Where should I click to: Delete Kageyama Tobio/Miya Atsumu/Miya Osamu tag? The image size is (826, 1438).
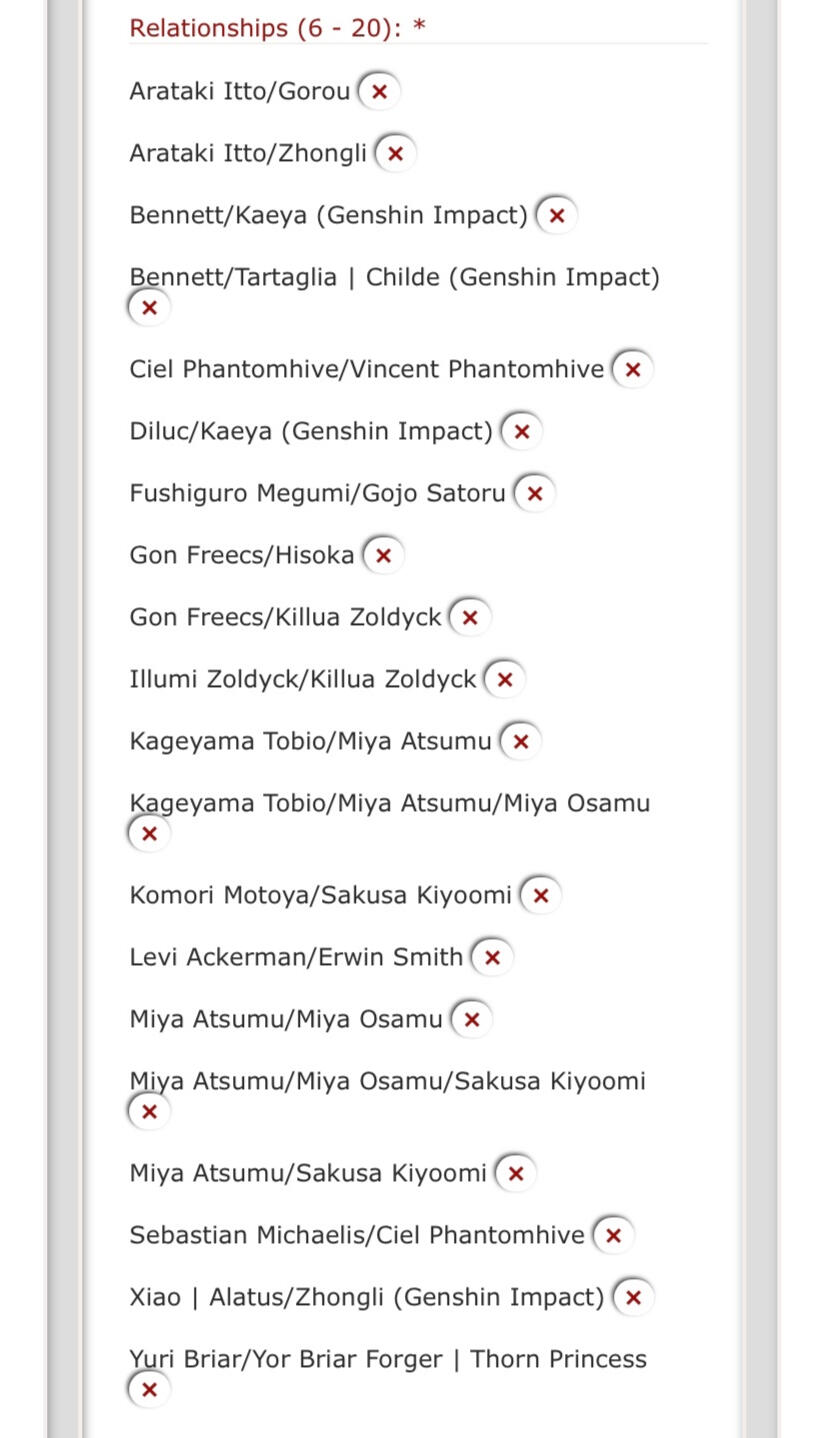[150, 834]
